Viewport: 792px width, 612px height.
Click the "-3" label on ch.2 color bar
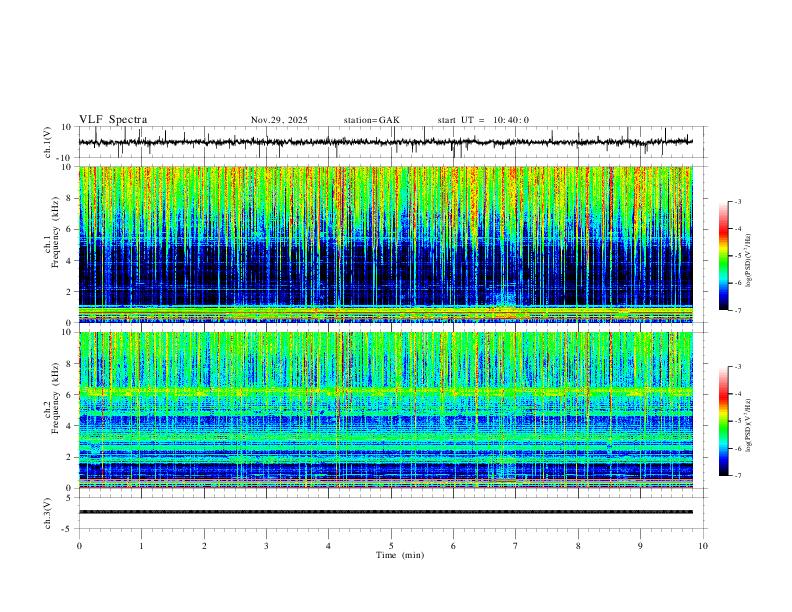[738, 367]
